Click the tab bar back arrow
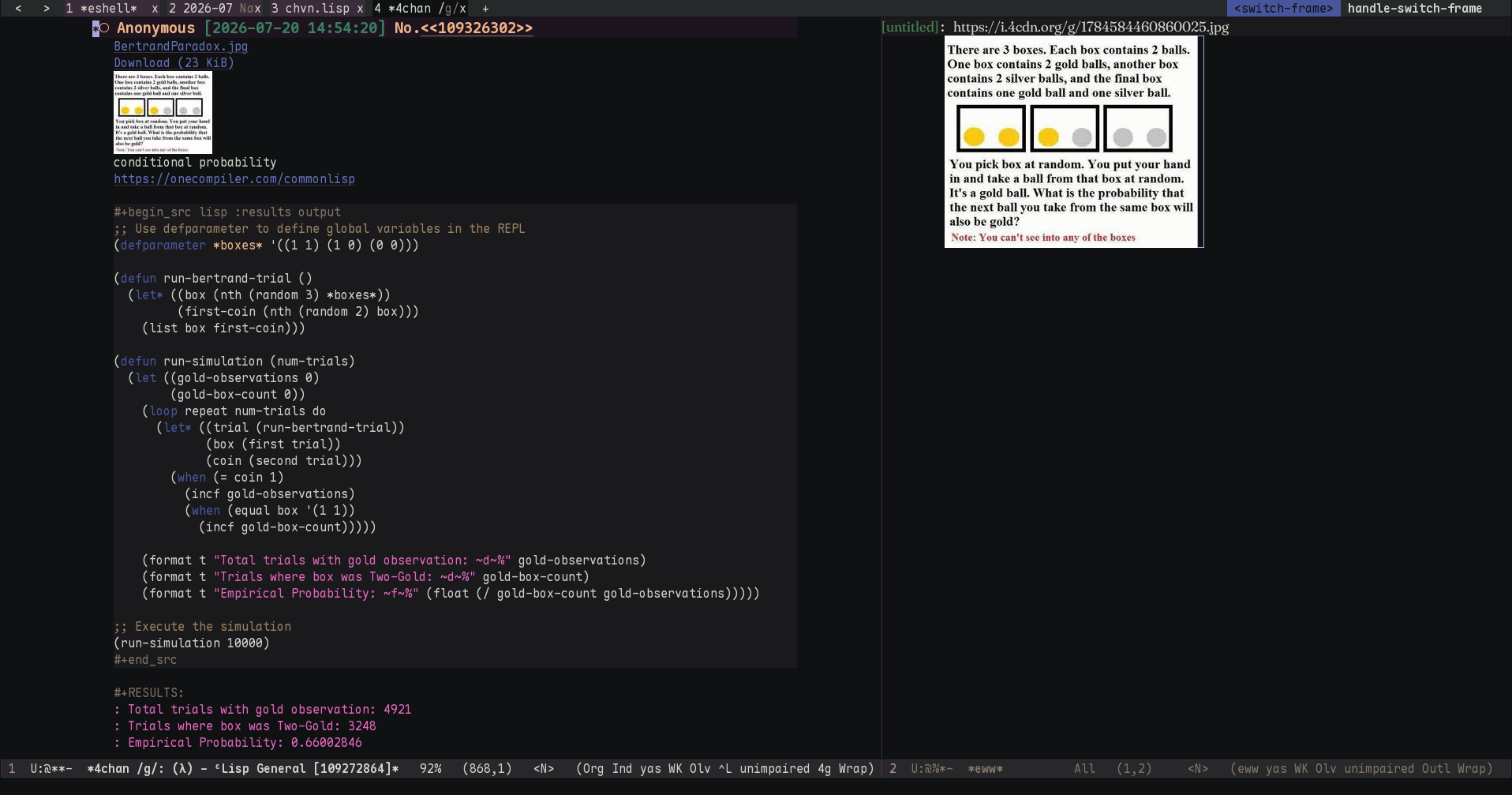This screenshot has height=795, width=1512. [18, 9]
